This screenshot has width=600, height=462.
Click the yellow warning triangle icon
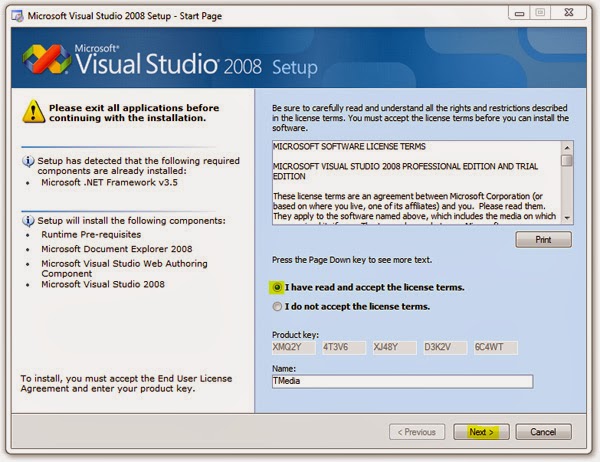(34, 111)
